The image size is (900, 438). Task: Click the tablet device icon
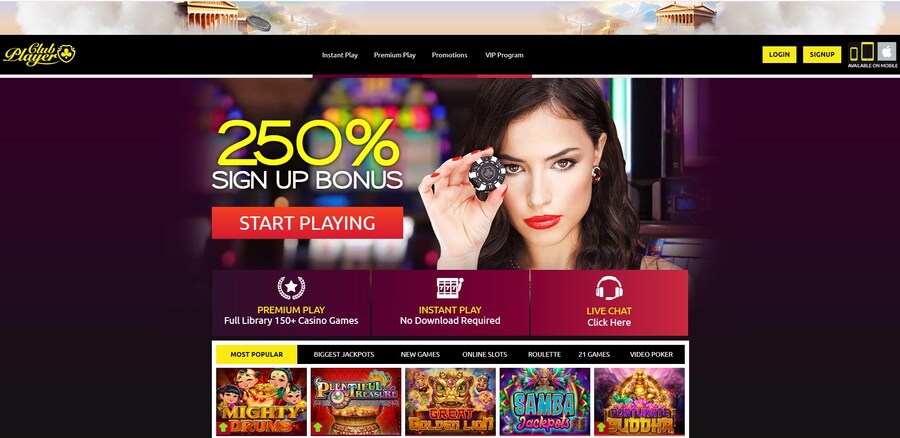(867, 52)
